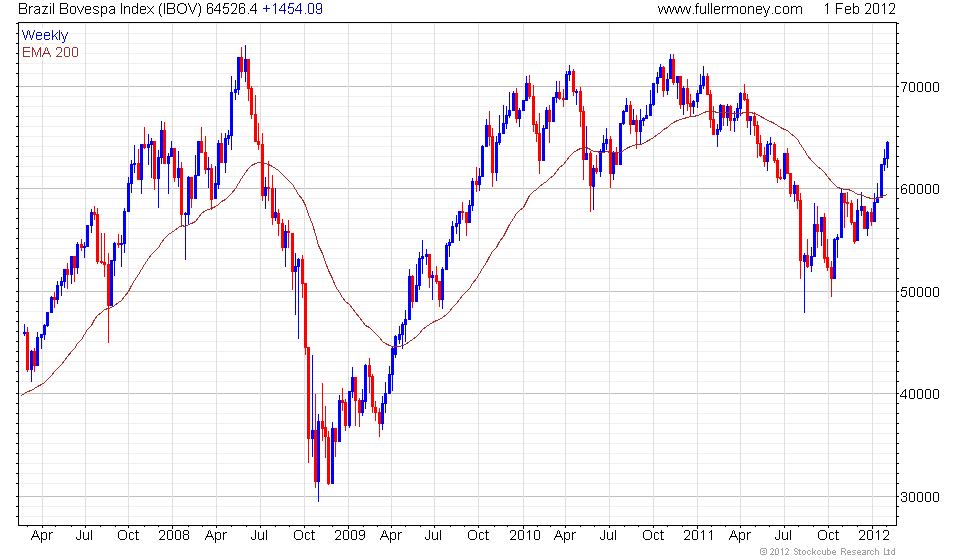
Task: Click the index value 64526.4
Action: [231, 9]
